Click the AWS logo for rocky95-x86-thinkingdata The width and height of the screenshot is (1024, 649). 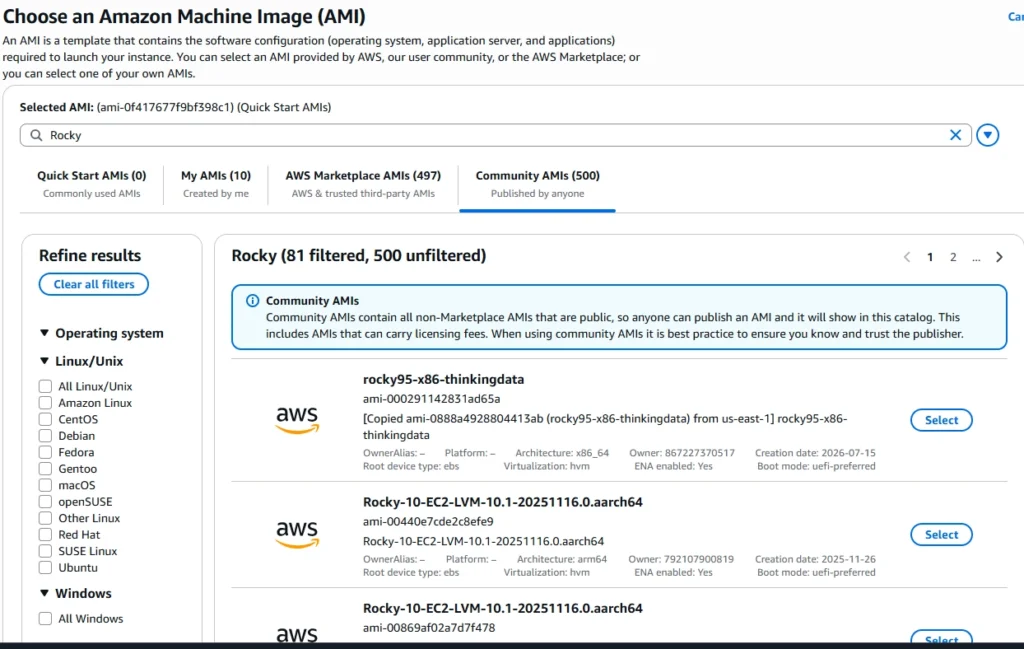tap(297, 420)
